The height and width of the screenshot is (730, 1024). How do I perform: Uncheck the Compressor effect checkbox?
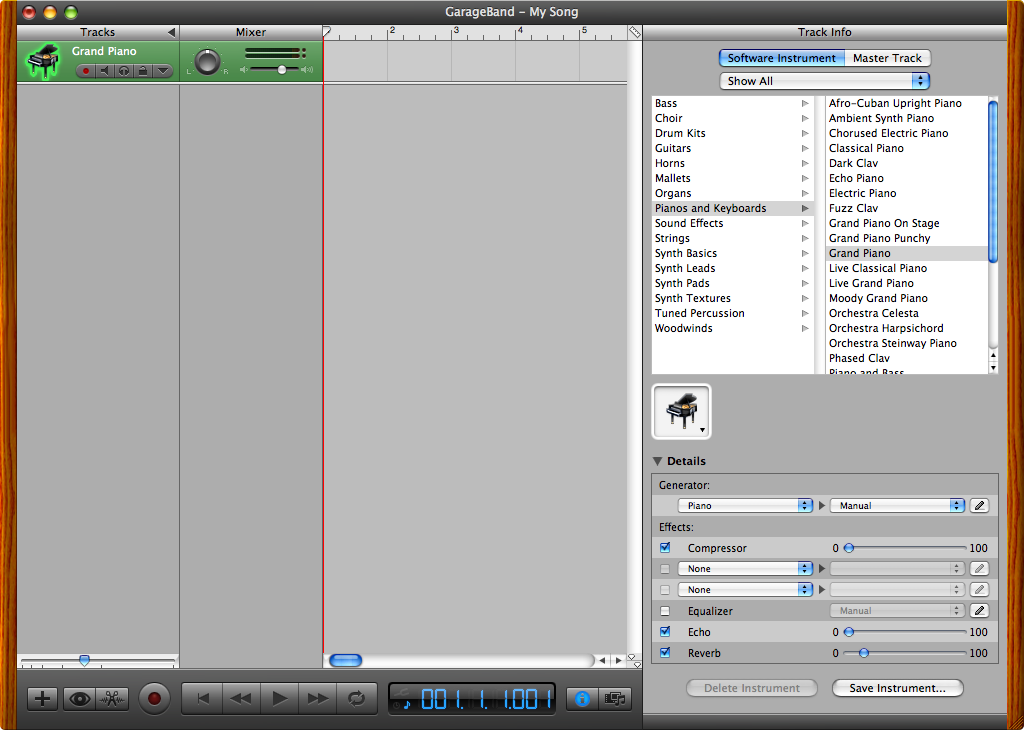coord(665,548)
